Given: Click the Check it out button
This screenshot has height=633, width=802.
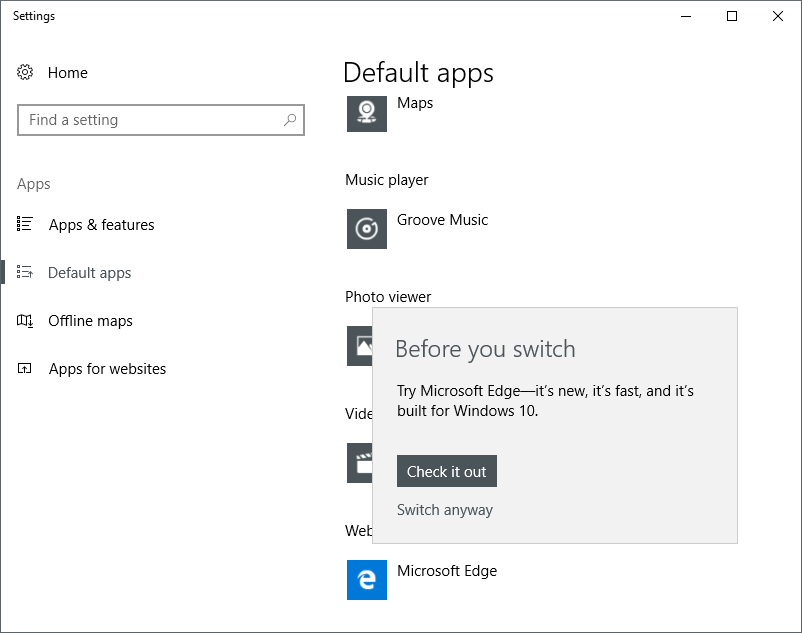Looking at the screenshot, I should click(447, 471).
